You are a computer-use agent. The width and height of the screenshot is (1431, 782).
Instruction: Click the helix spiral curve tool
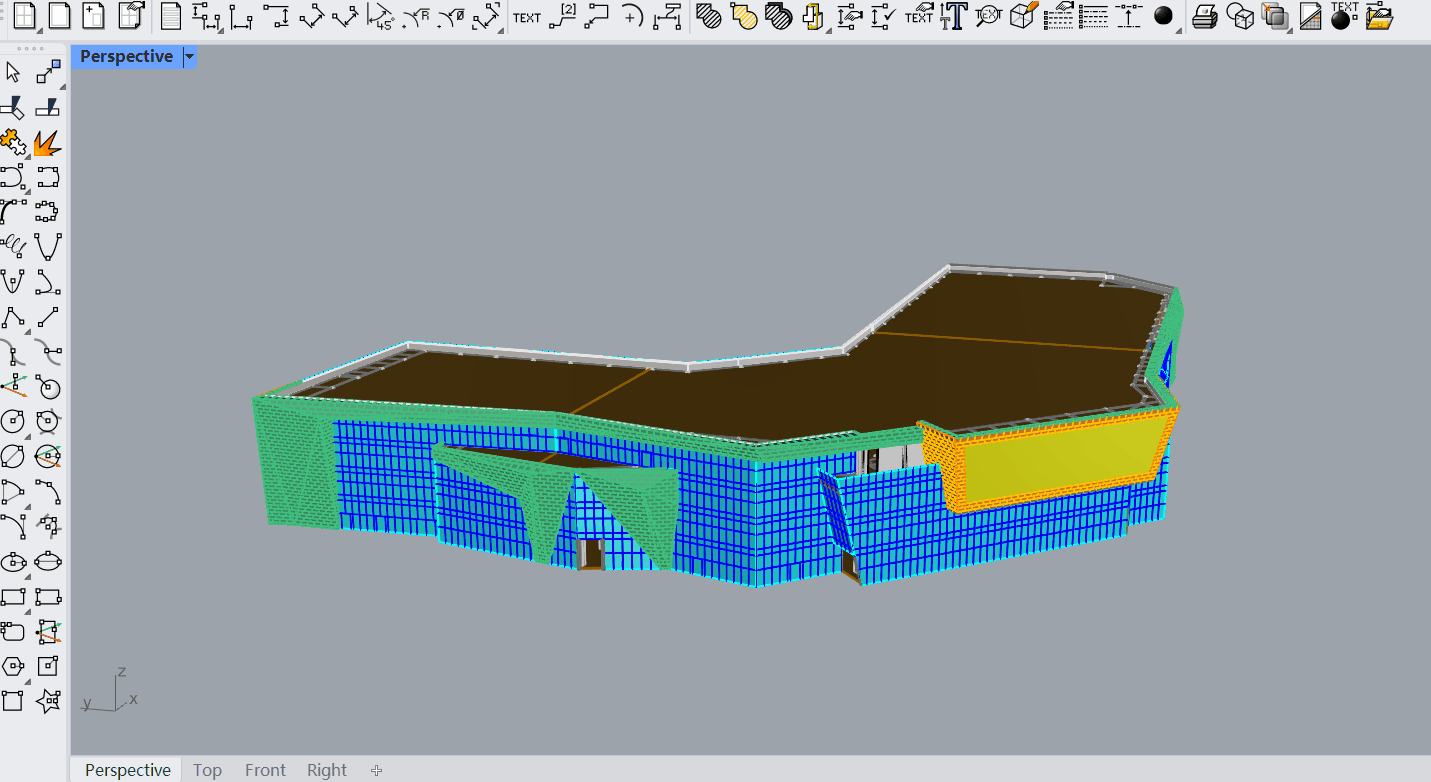click(13, 245)
